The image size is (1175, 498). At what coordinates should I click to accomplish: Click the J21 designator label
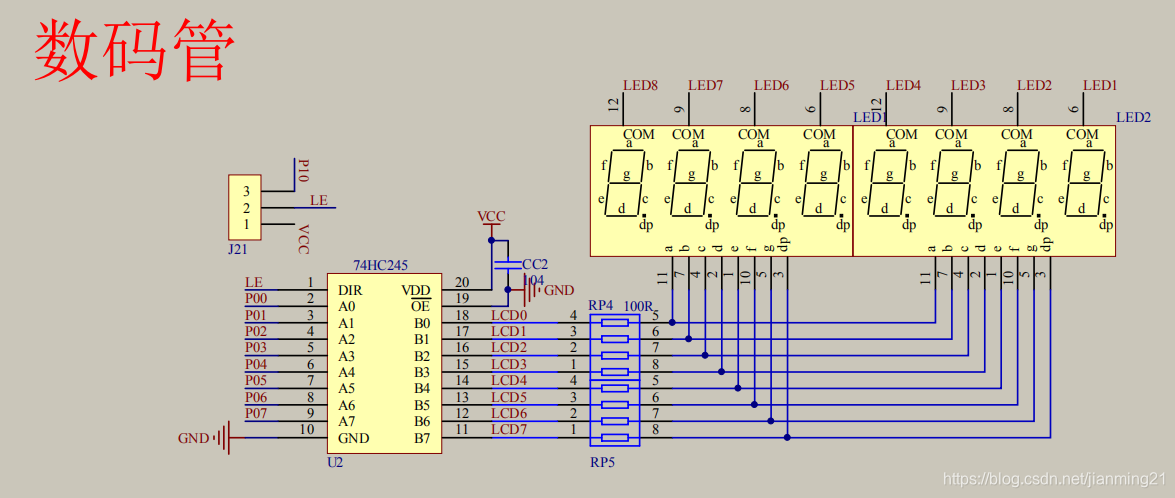(238, 249)
